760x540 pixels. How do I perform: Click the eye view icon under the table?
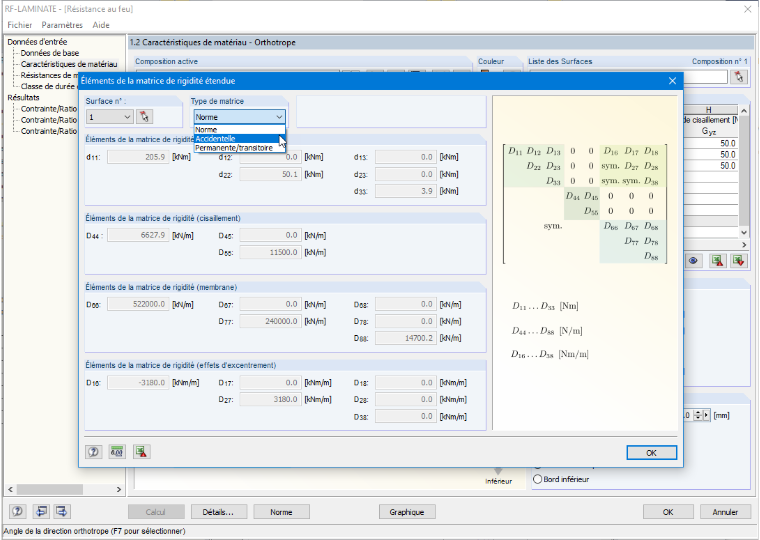693,261
